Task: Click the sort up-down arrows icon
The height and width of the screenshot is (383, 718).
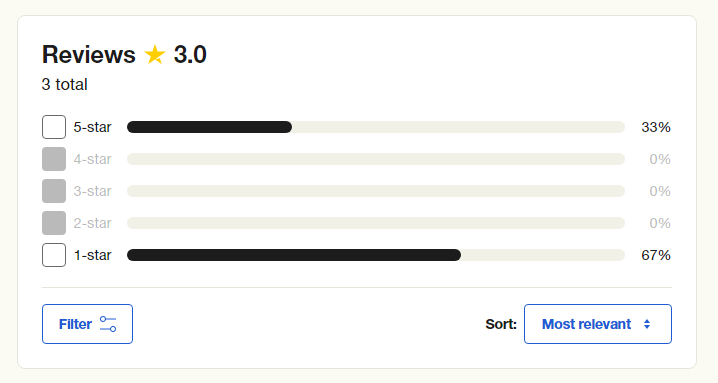Action: [647, 324]
